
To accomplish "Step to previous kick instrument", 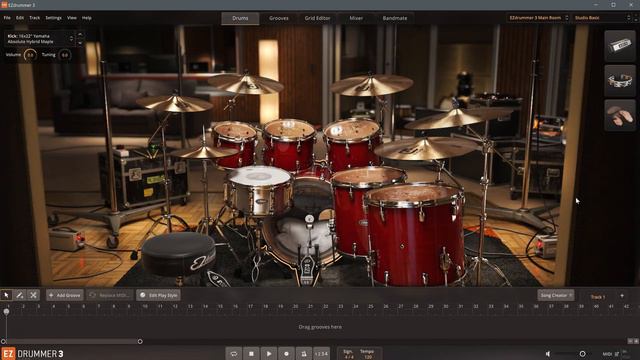I will [80, 35].
